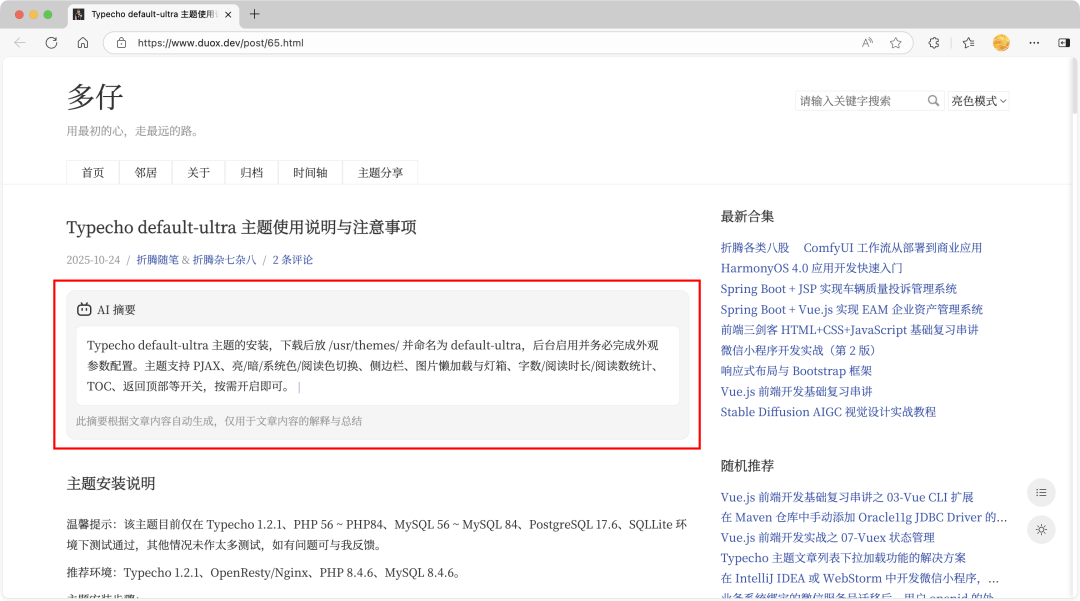Viewport: 1080px width, 601px height.
Task: Open a new tab with the plus button
Action: point(254,14)
